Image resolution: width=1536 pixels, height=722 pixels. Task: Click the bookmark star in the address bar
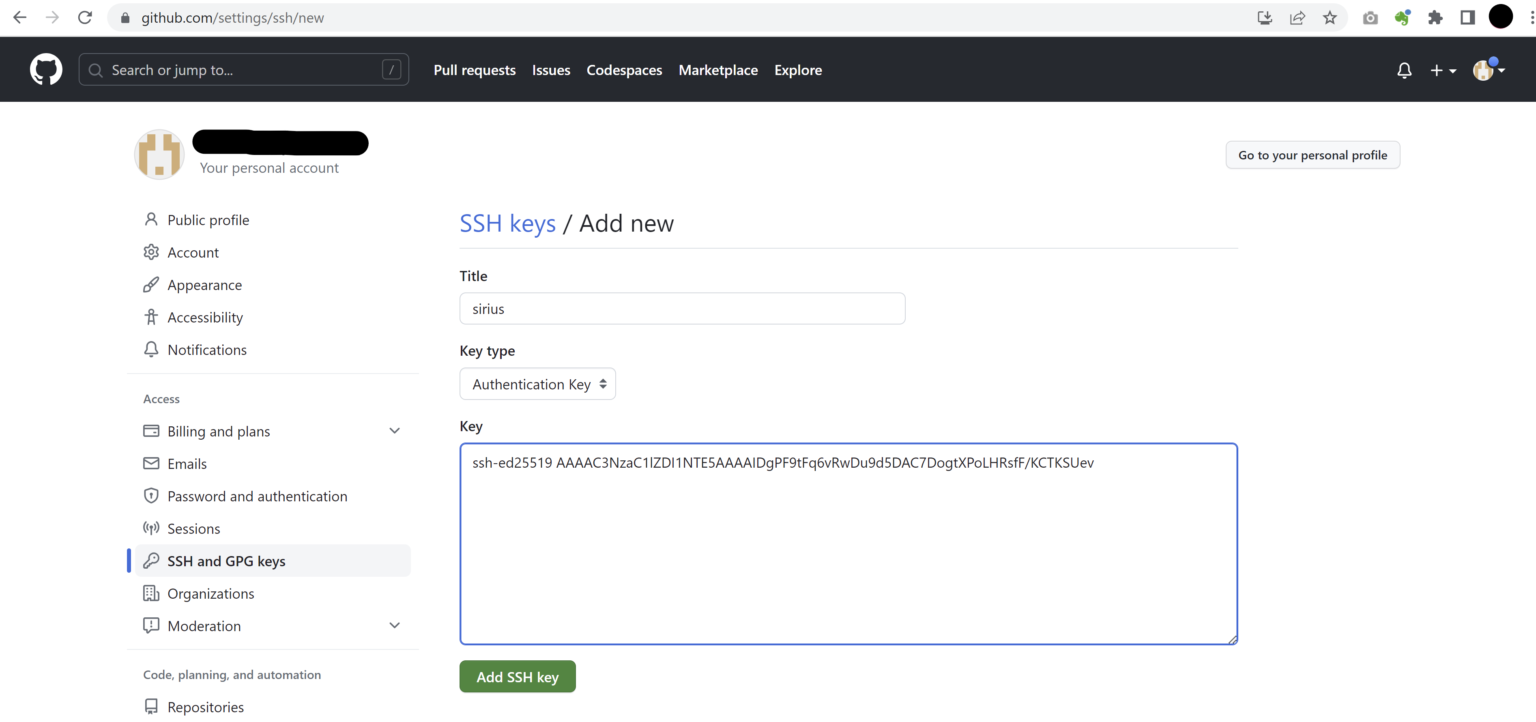(1331, 17)
